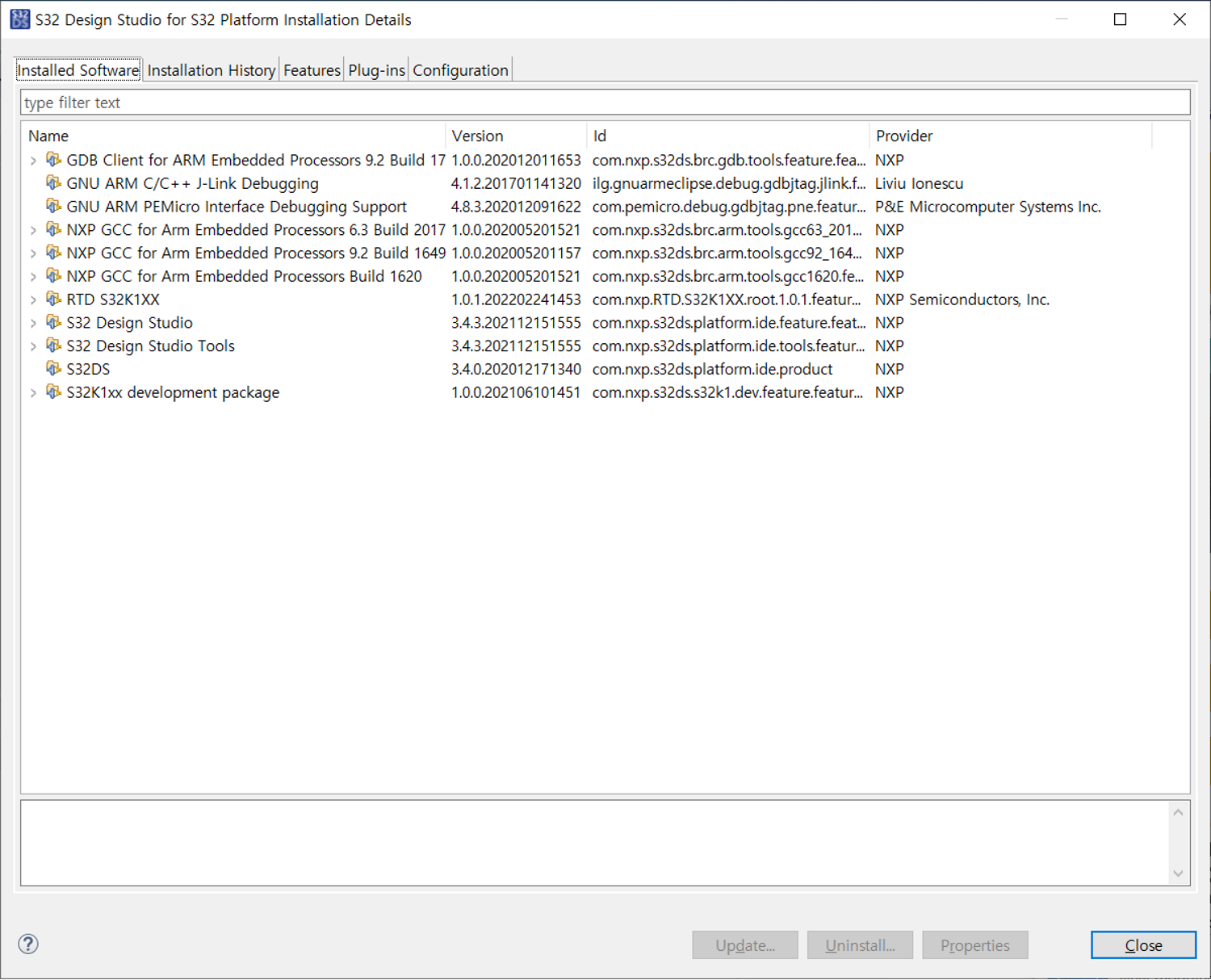
Task: Select version 4.1.2.201701141320 cell
Action: point(516,183)
